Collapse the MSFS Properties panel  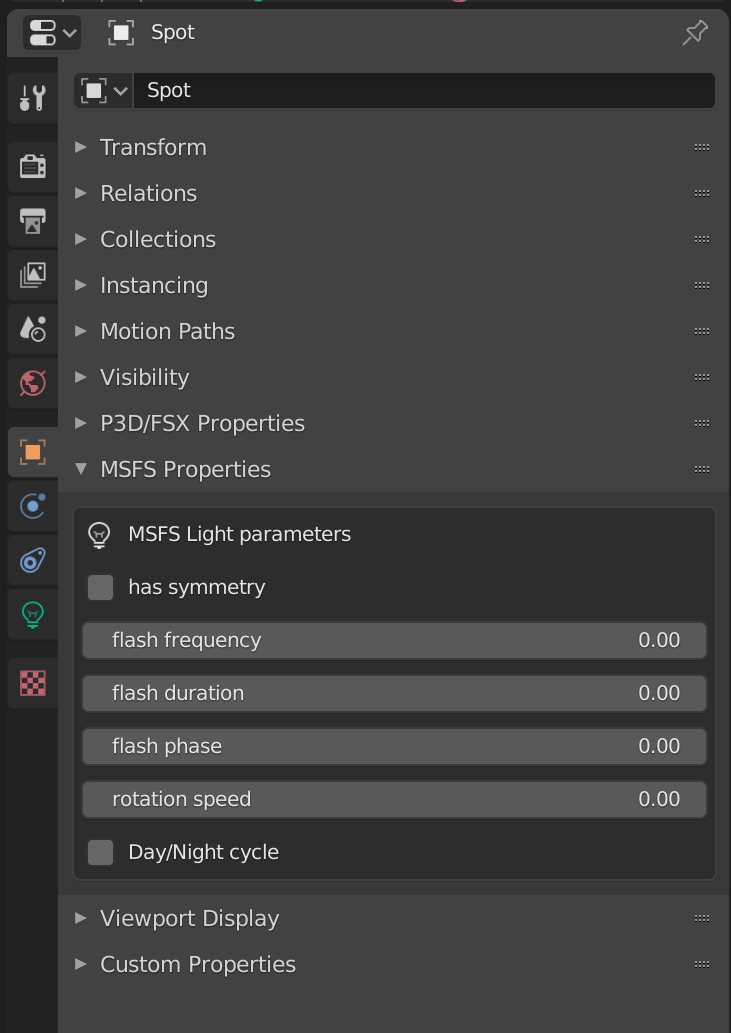[x=185, y=469]
